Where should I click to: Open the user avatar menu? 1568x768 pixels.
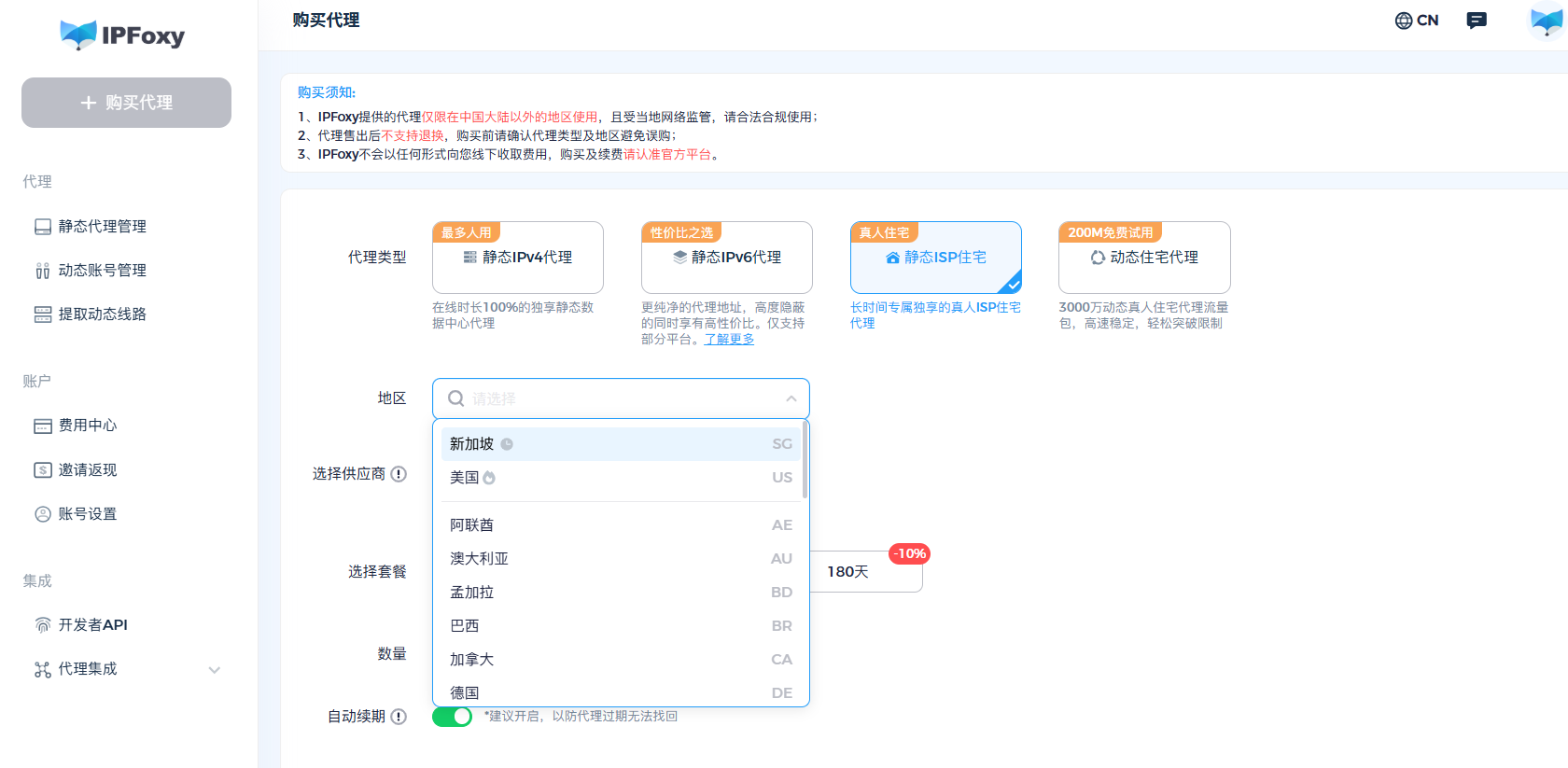[x=1547, y=21]
